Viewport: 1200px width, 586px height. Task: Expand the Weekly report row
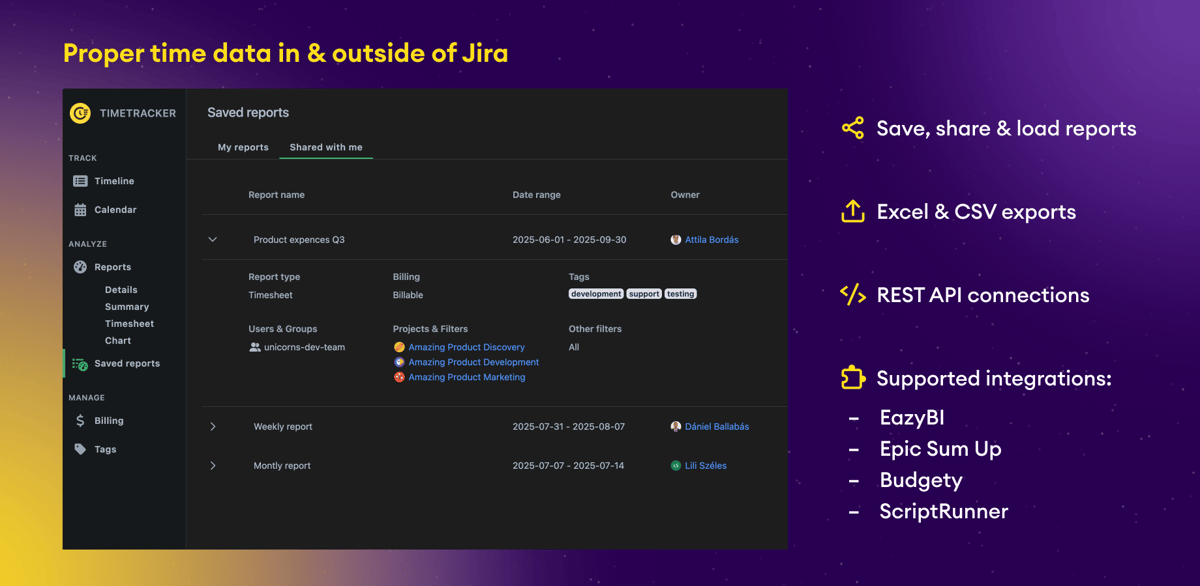tap(213, 427)
